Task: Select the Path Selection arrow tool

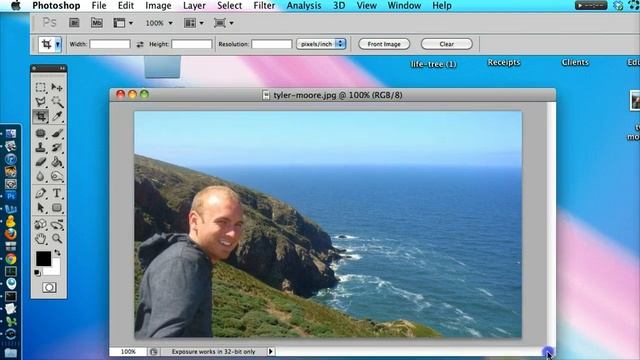Action: [40, 208]
